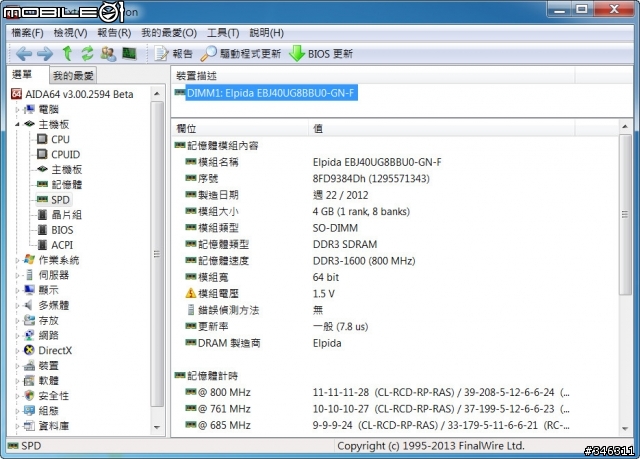
Task: Select 記憶體 in the tree
Action: (67, 185)
